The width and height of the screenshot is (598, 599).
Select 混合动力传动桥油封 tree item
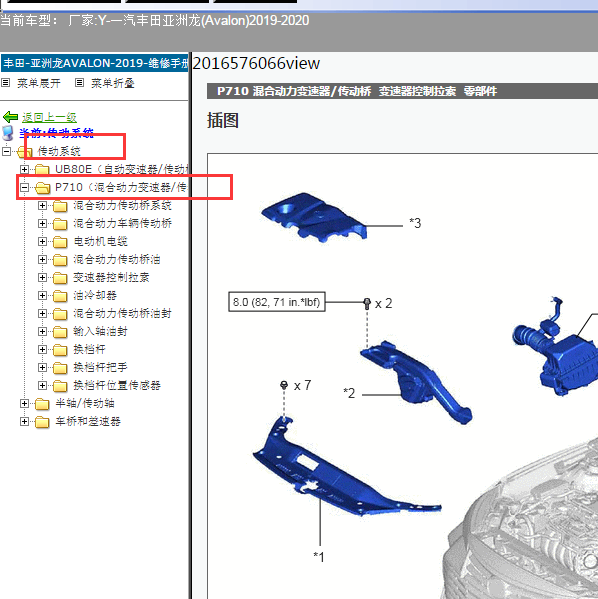122,314
